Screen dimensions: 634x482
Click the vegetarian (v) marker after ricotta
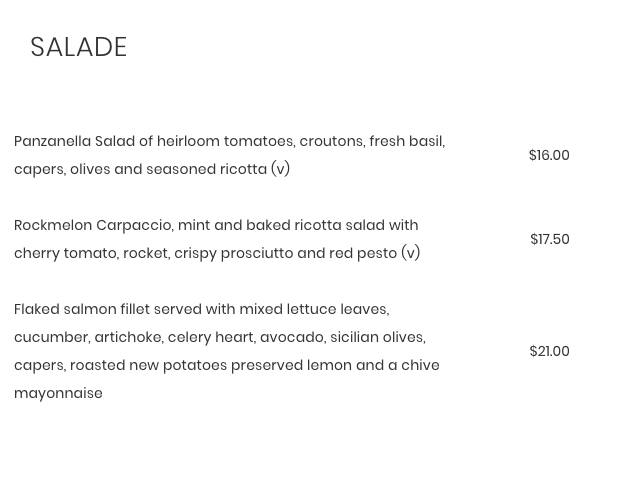point(280,169)
